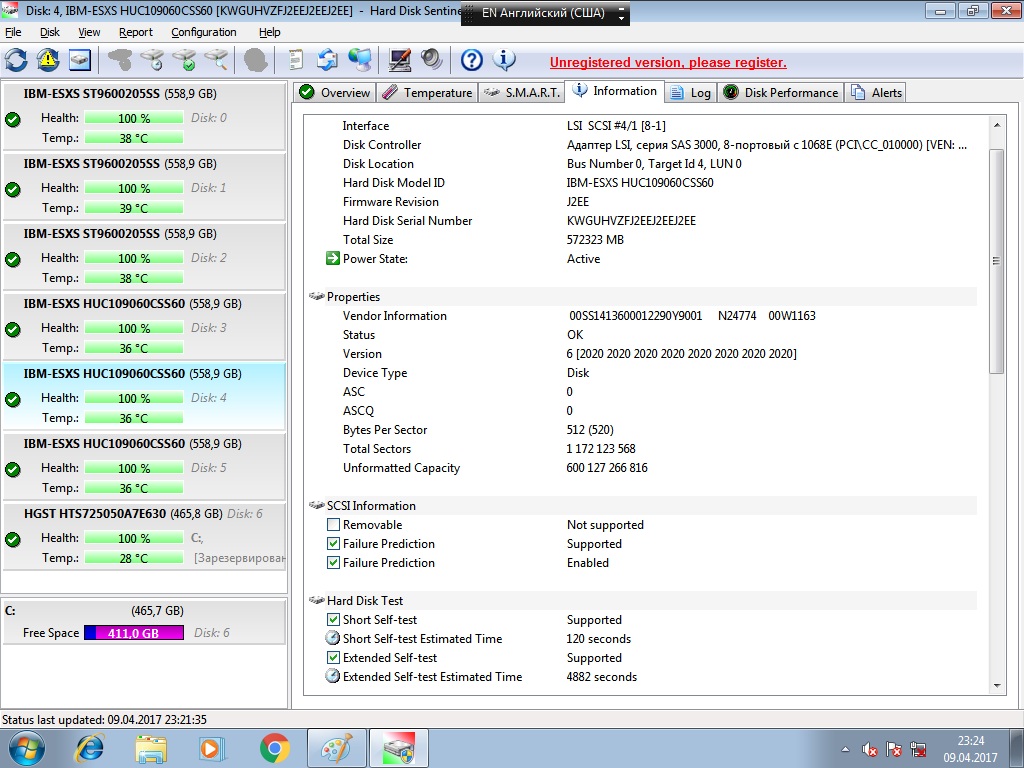Viewport: 1024px width, 768px height.
Task: Switch to the Alerts tab
Action: (876, 93)
